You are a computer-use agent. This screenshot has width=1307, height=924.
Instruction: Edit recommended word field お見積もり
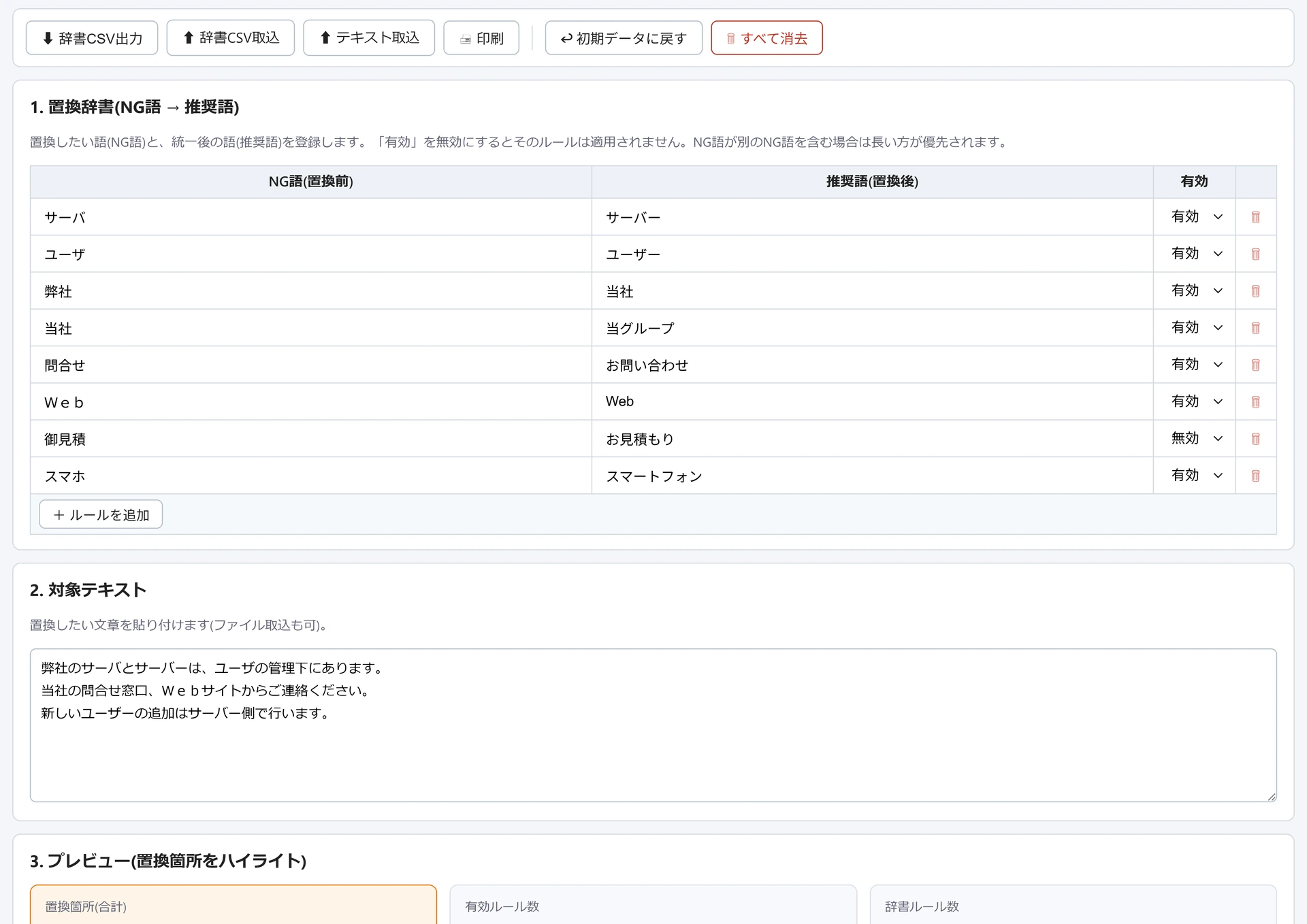click(x=872, y=439)
